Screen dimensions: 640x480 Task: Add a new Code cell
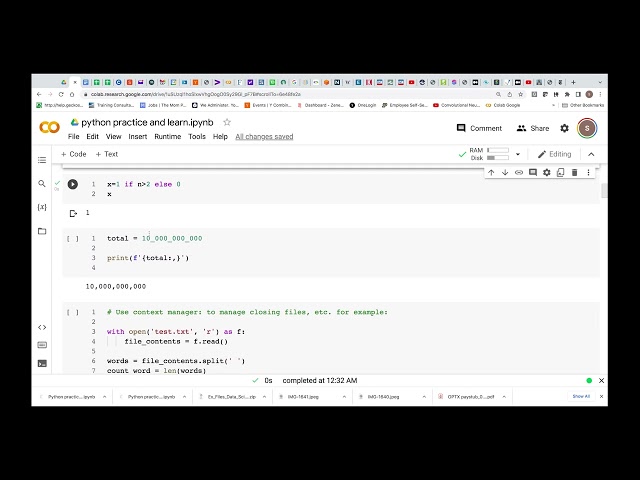[73, 154]
